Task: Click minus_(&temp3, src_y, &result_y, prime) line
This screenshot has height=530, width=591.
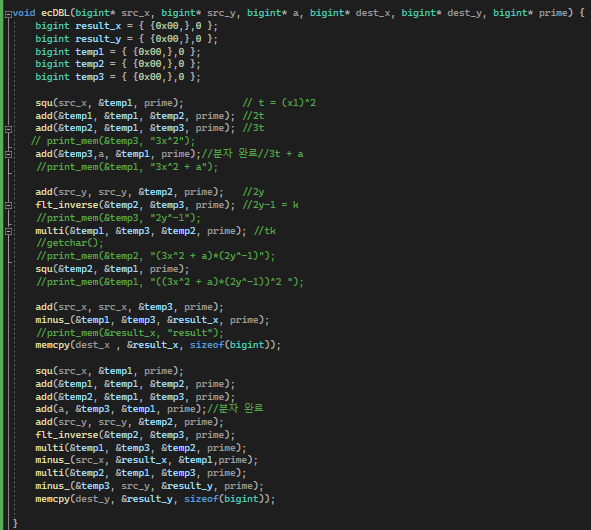Action: point(150,486)
